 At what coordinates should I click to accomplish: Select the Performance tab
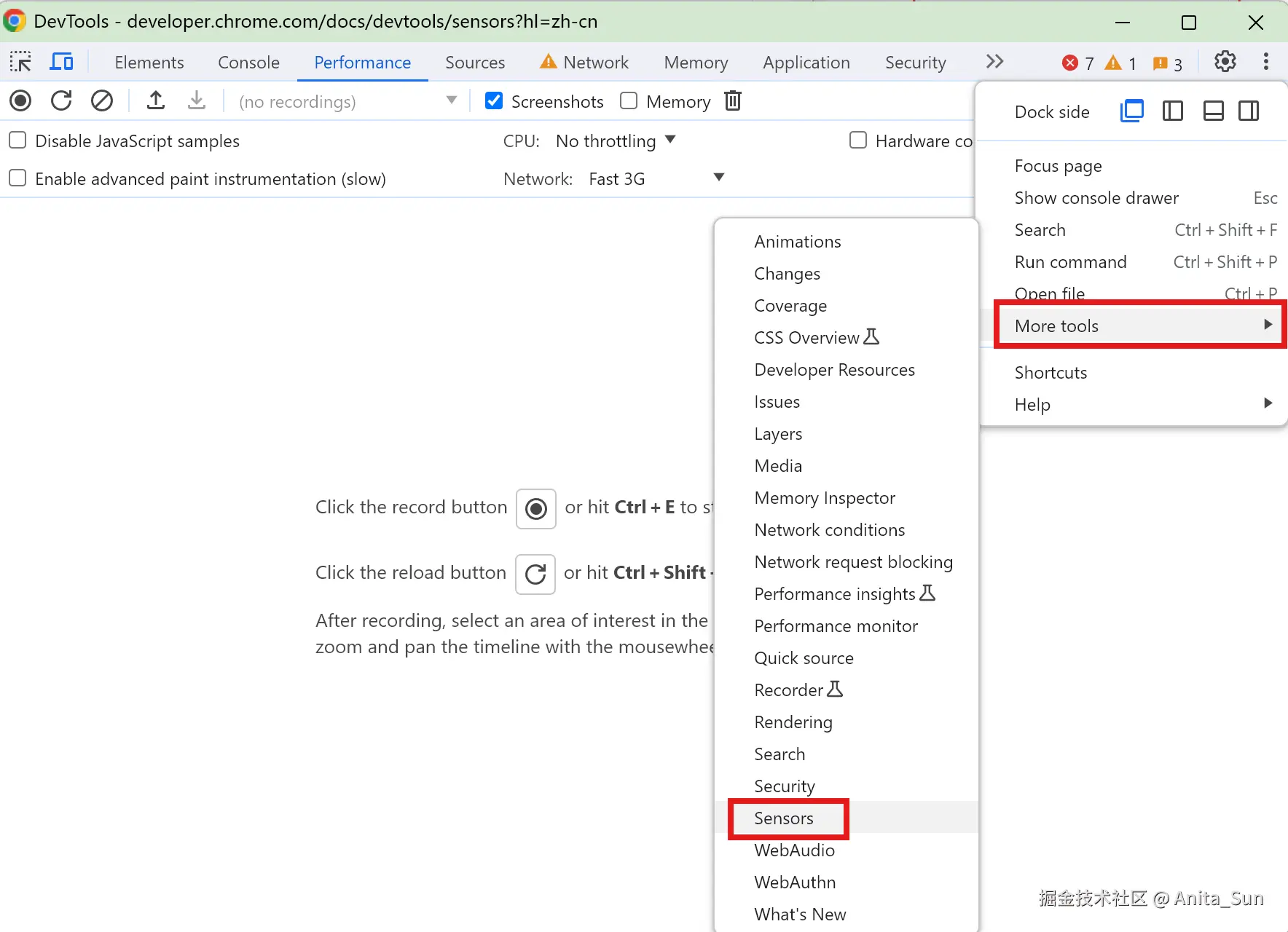click(x=363, y=63)
